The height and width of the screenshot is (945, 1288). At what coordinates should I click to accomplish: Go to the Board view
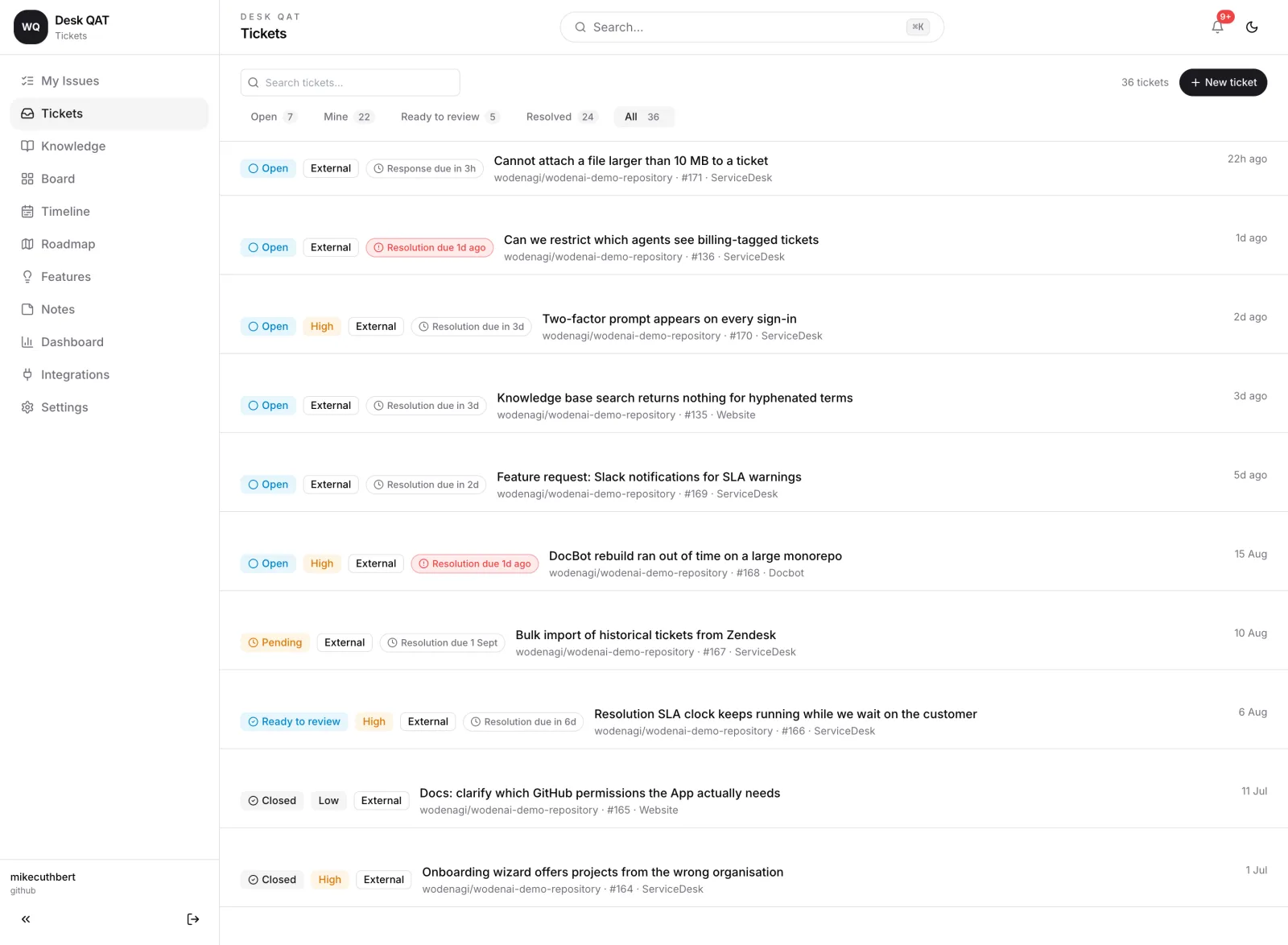tap(109, 179)
